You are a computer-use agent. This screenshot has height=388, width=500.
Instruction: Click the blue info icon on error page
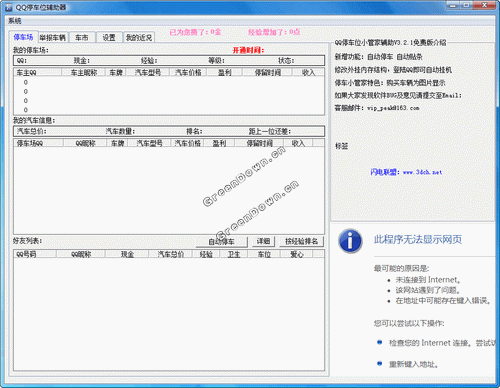pyautogui.click(x=350, y=240)
